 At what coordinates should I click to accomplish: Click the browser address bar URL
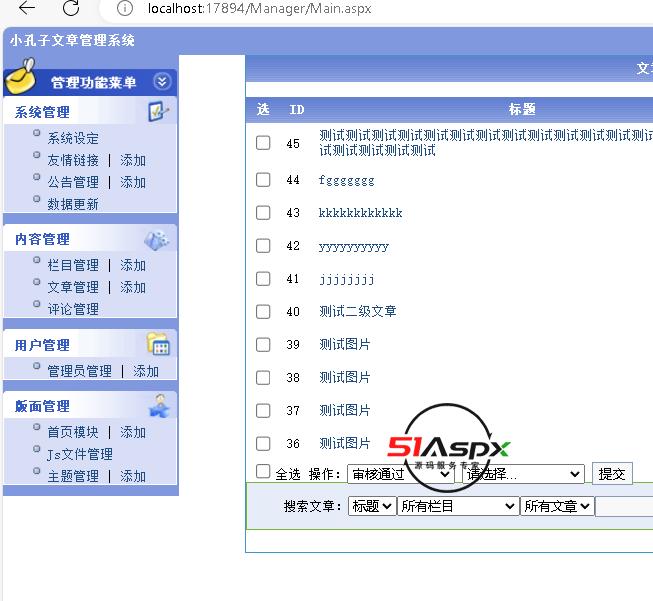(259, 8)
